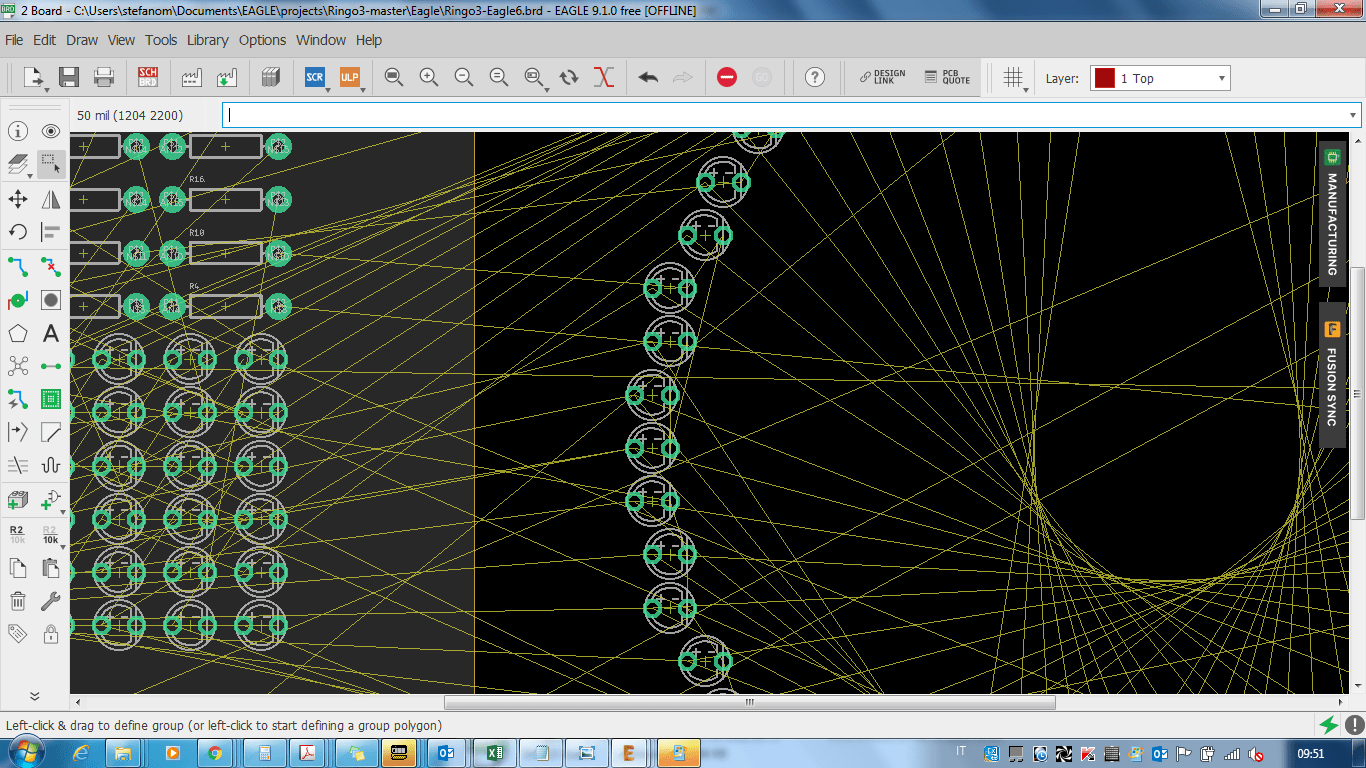Choose the Rotate tool
The width and height of the screenshot is (1366, 768).
18,232
